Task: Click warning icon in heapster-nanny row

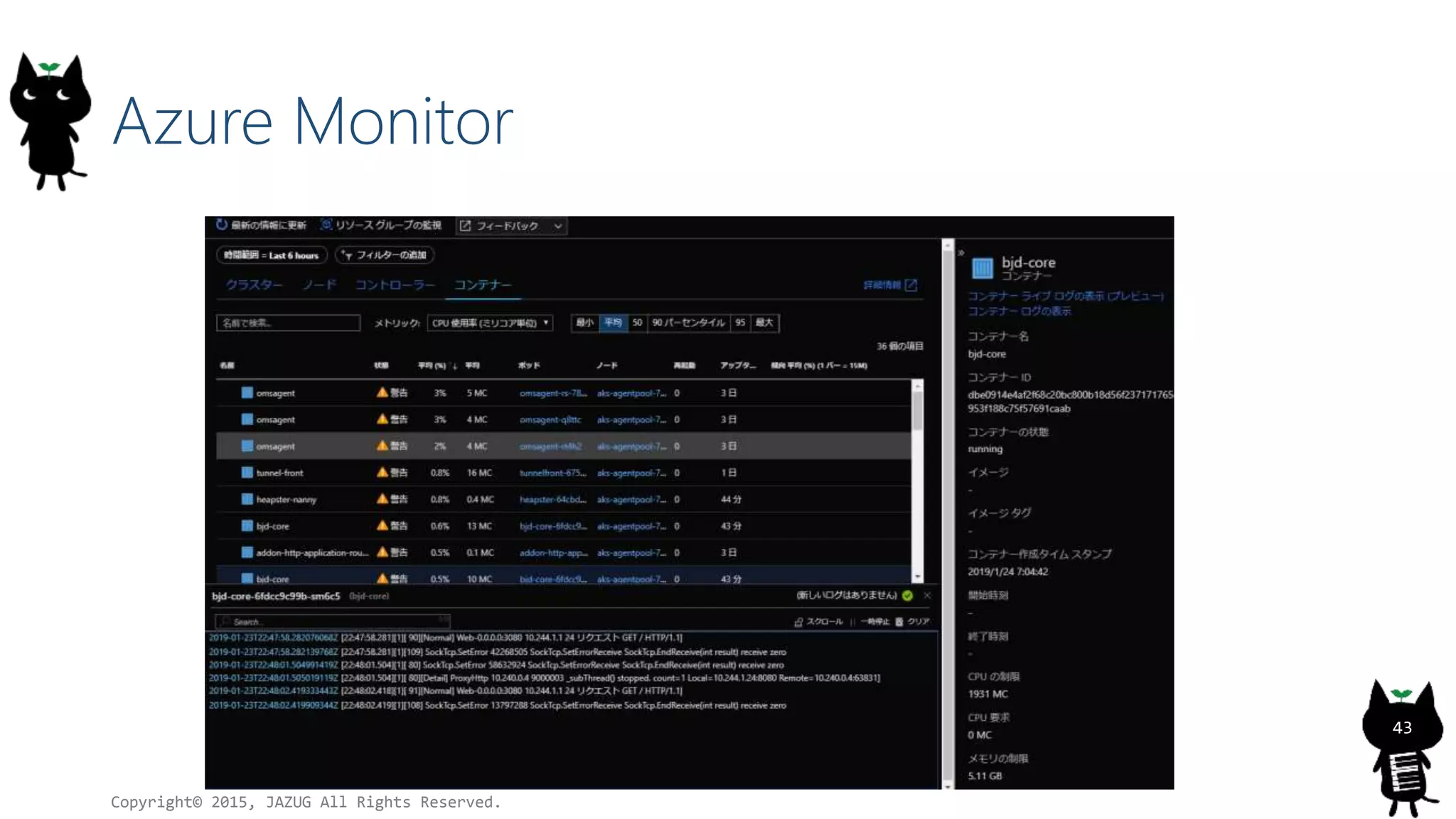Action: (382, 499)
